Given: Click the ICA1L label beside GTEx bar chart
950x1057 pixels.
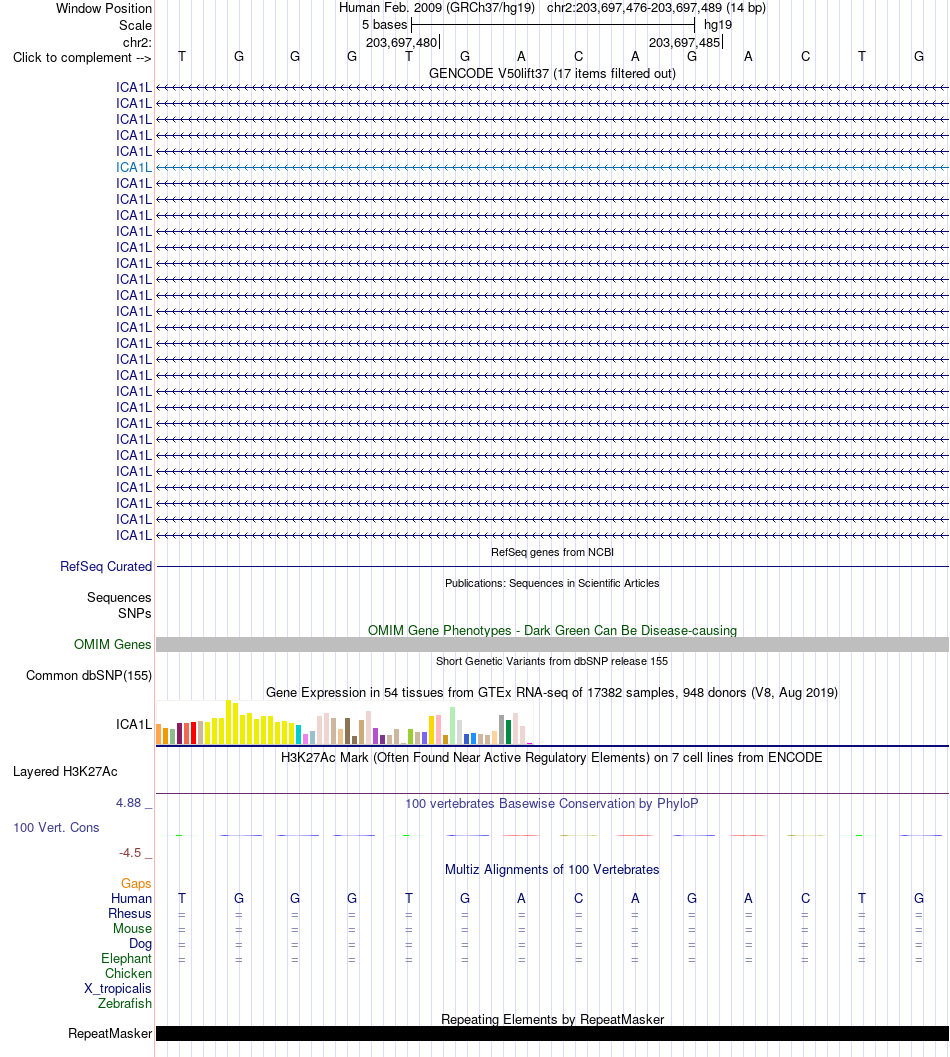Looking at the screenshot, I should point(134,725).
